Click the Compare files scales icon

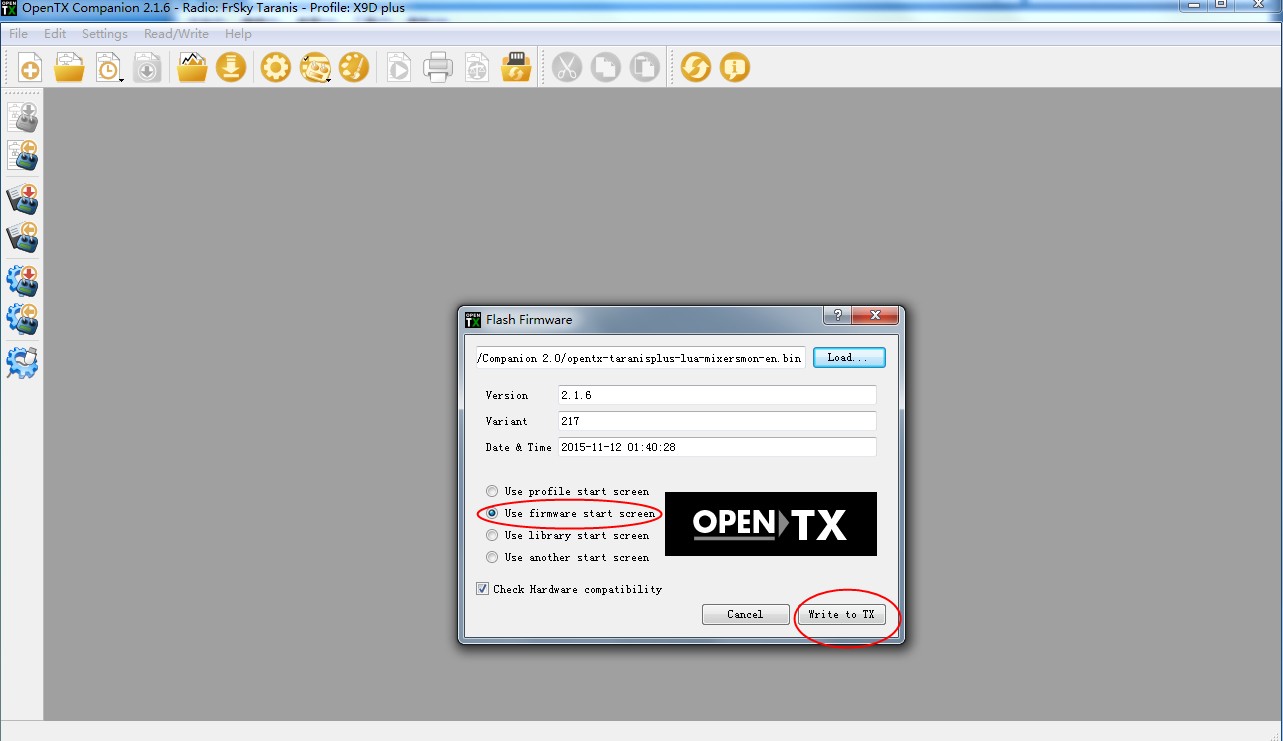pos(477,68)
